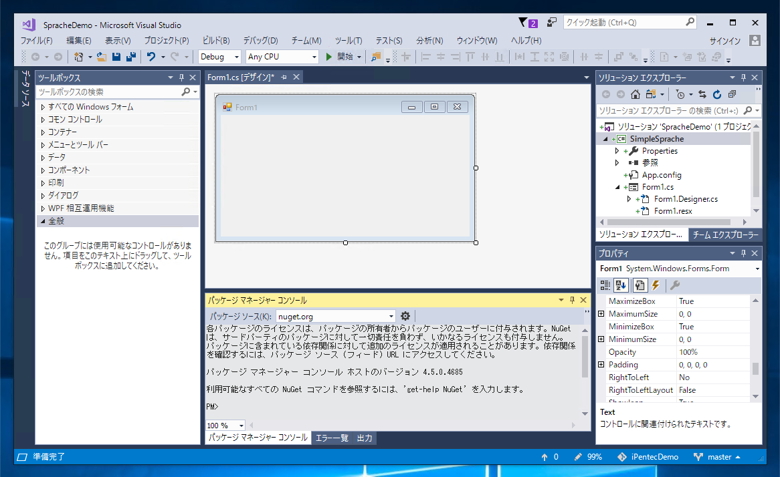
Task: Toggle pin on Package Manager Console
Action: tap(572, 300)
